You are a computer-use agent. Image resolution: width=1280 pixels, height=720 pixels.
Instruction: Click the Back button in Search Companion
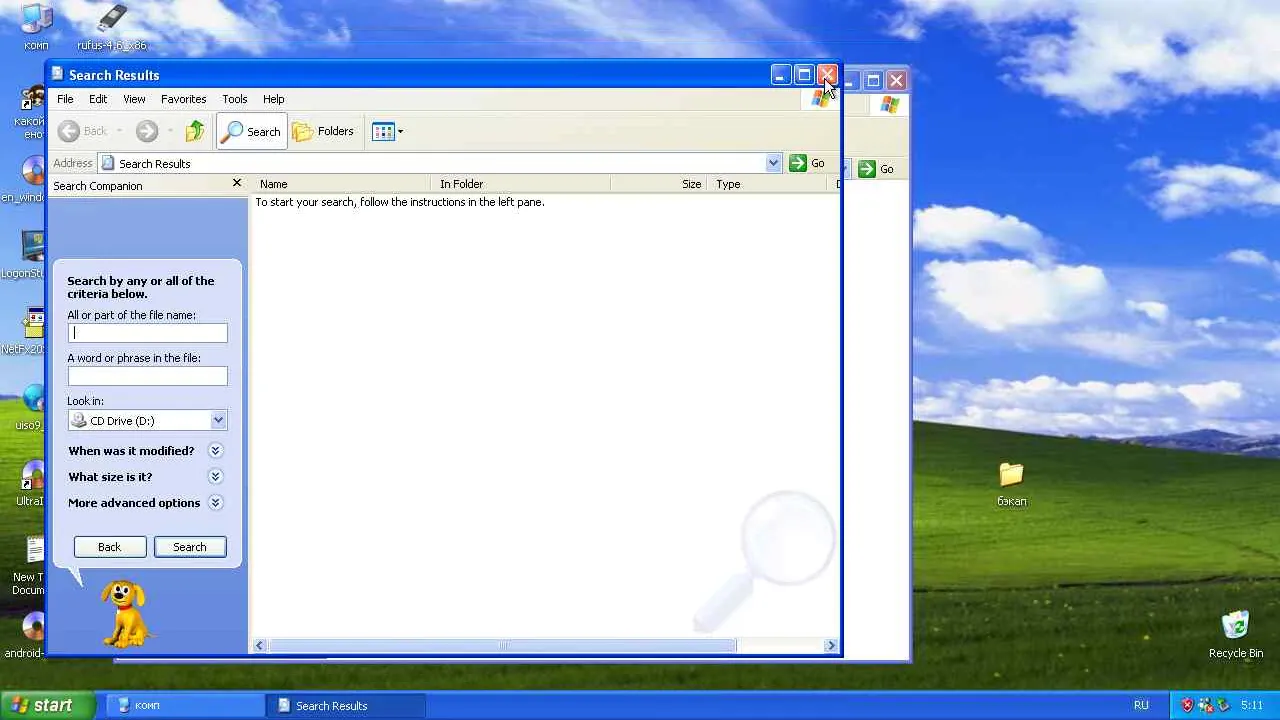tap(110, 547)
